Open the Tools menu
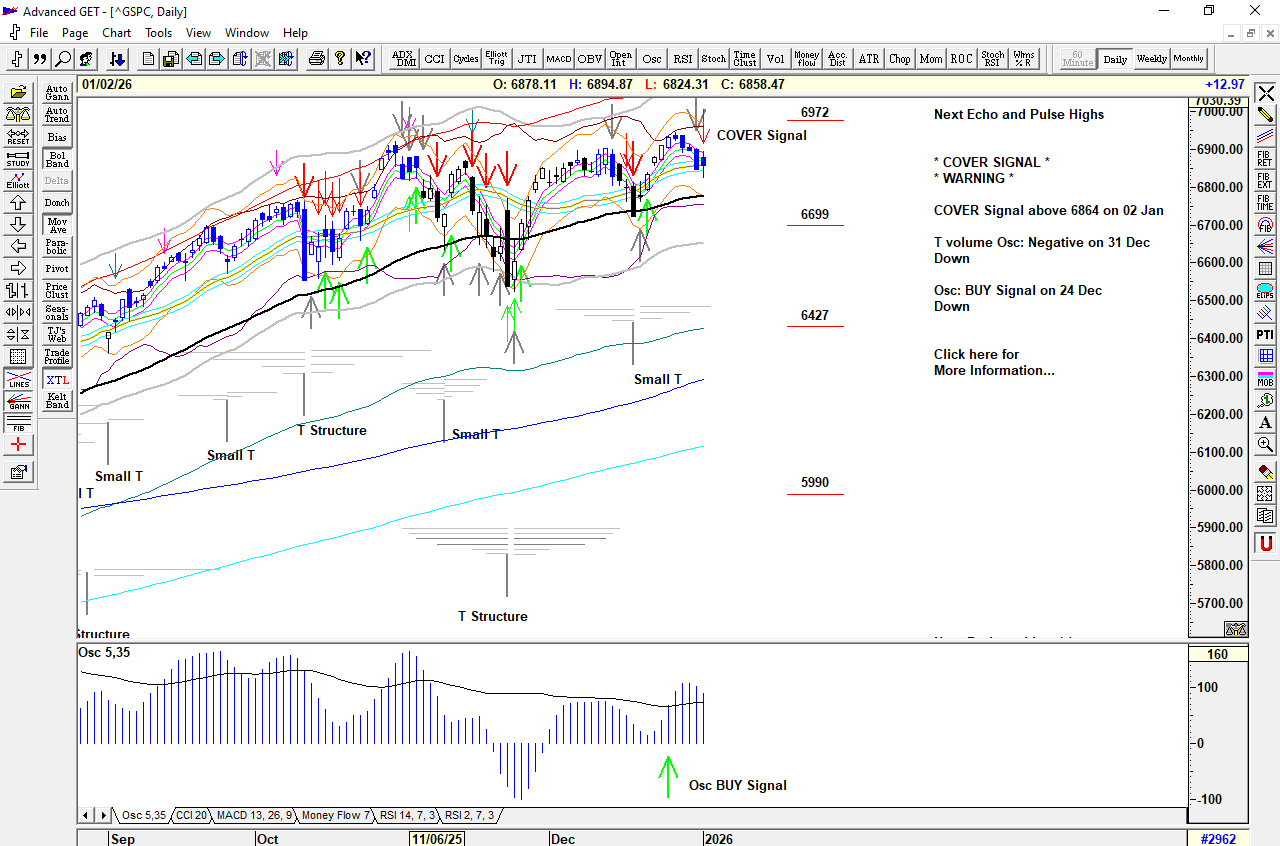 (x=159, y=33)
